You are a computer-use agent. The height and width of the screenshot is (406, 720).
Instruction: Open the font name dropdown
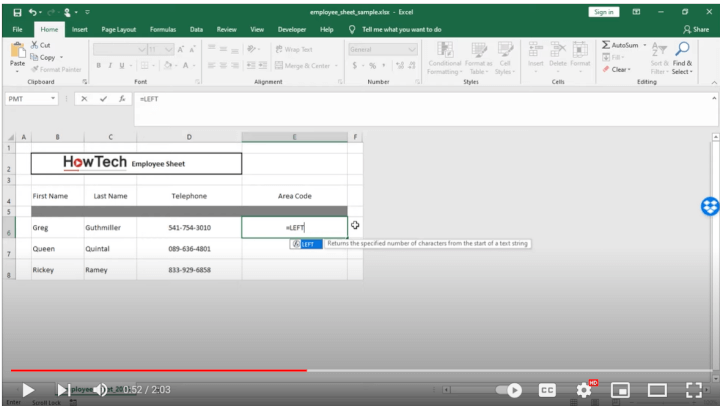coord(141,49)
